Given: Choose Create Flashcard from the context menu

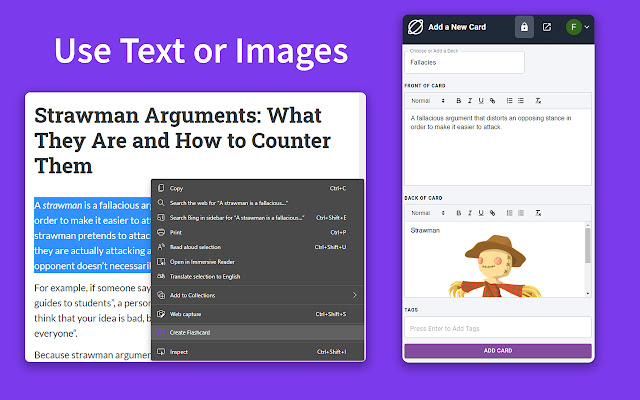Looking at the screenshot, I should [x=257, y=333].
